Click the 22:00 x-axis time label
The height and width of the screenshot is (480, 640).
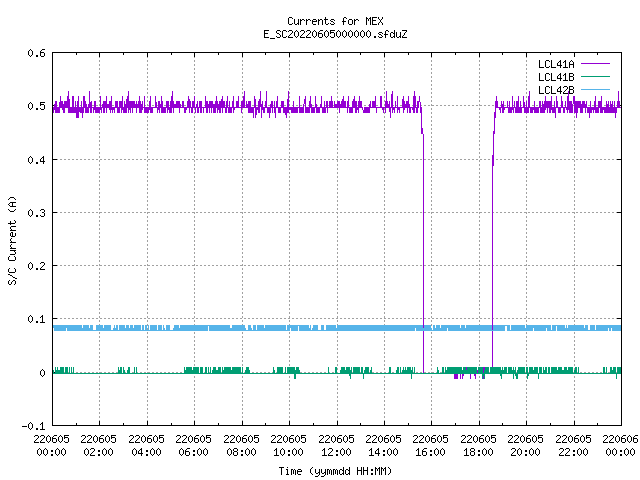click(x=573, y=452)
